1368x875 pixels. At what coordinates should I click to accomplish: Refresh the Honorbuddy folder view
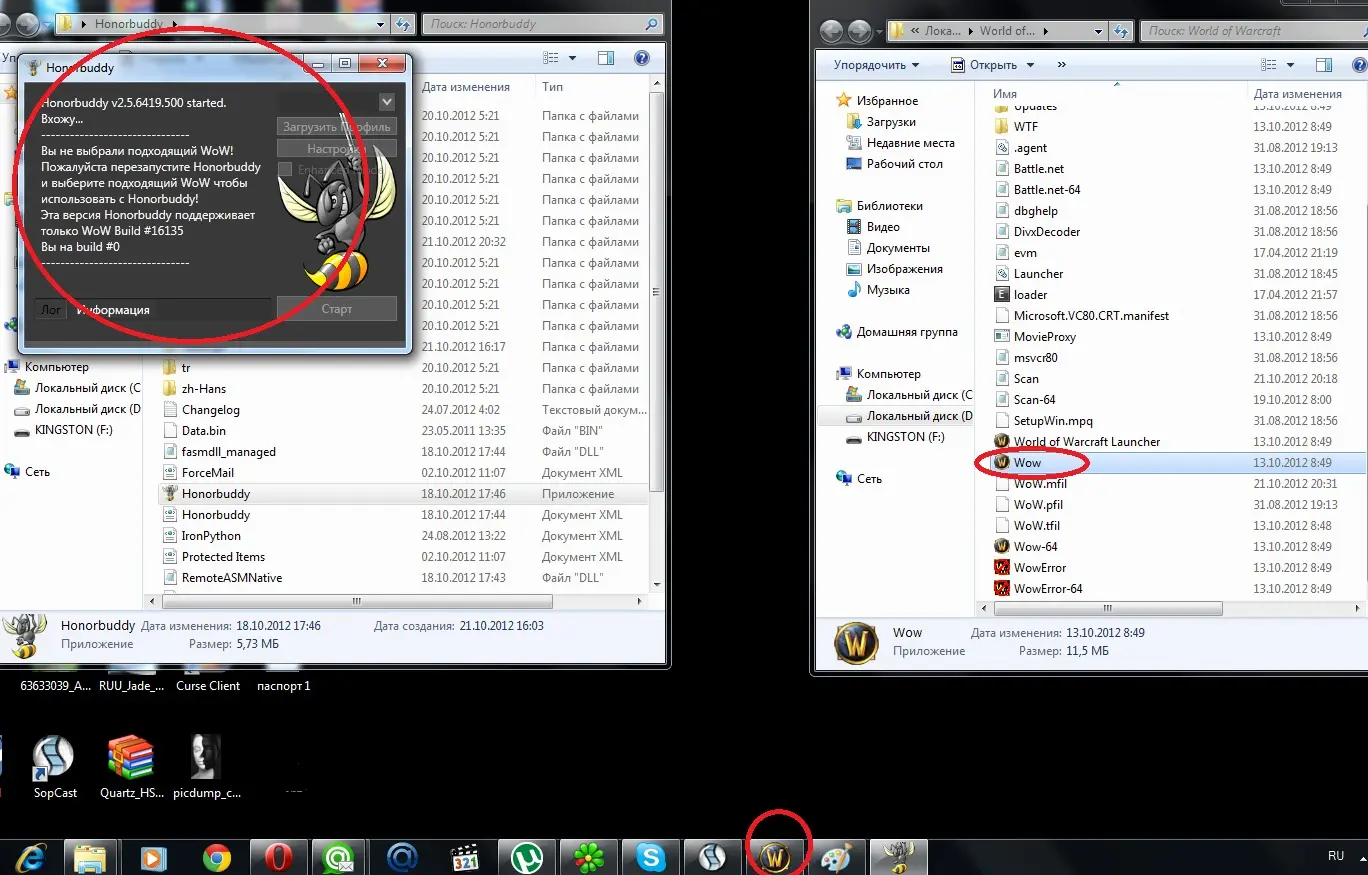point(403,24)
